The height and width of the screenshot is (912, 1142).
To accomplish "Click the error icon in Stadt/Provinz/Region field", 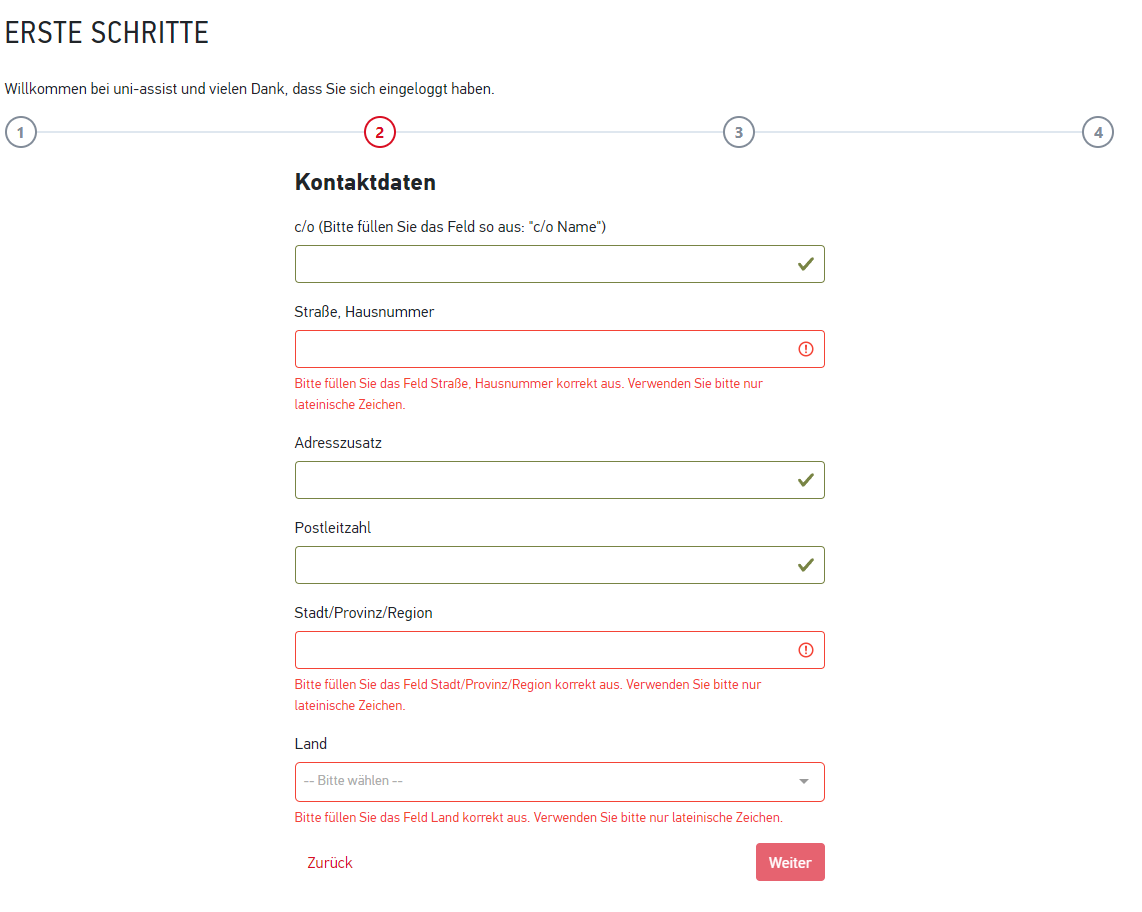I will pyautogui.click(x=806, y=650).
